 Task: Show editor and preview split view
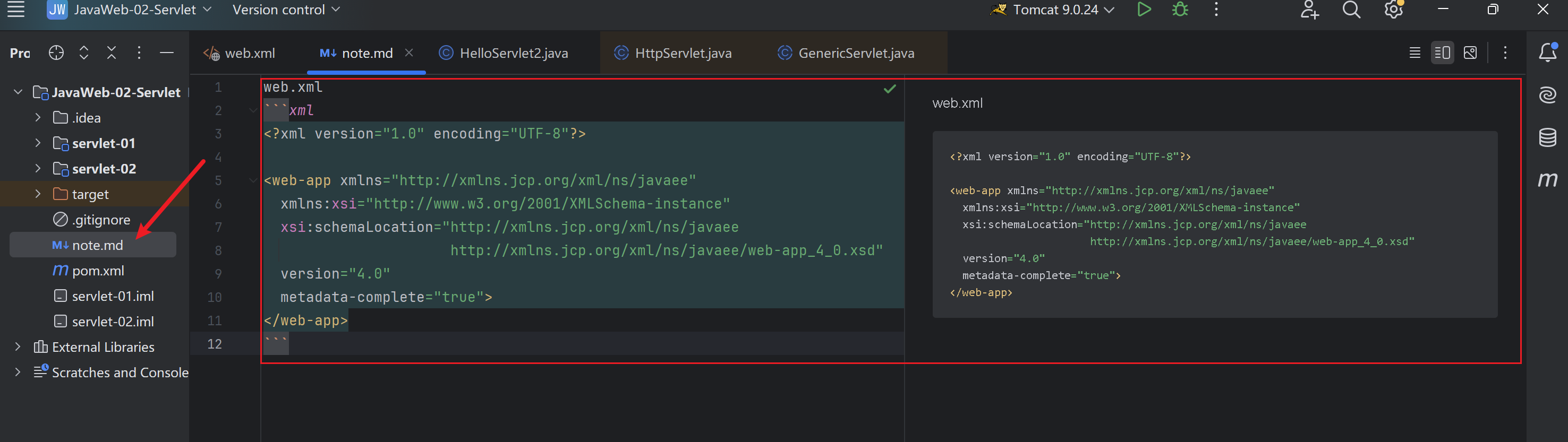click(x=1442, y=53)
